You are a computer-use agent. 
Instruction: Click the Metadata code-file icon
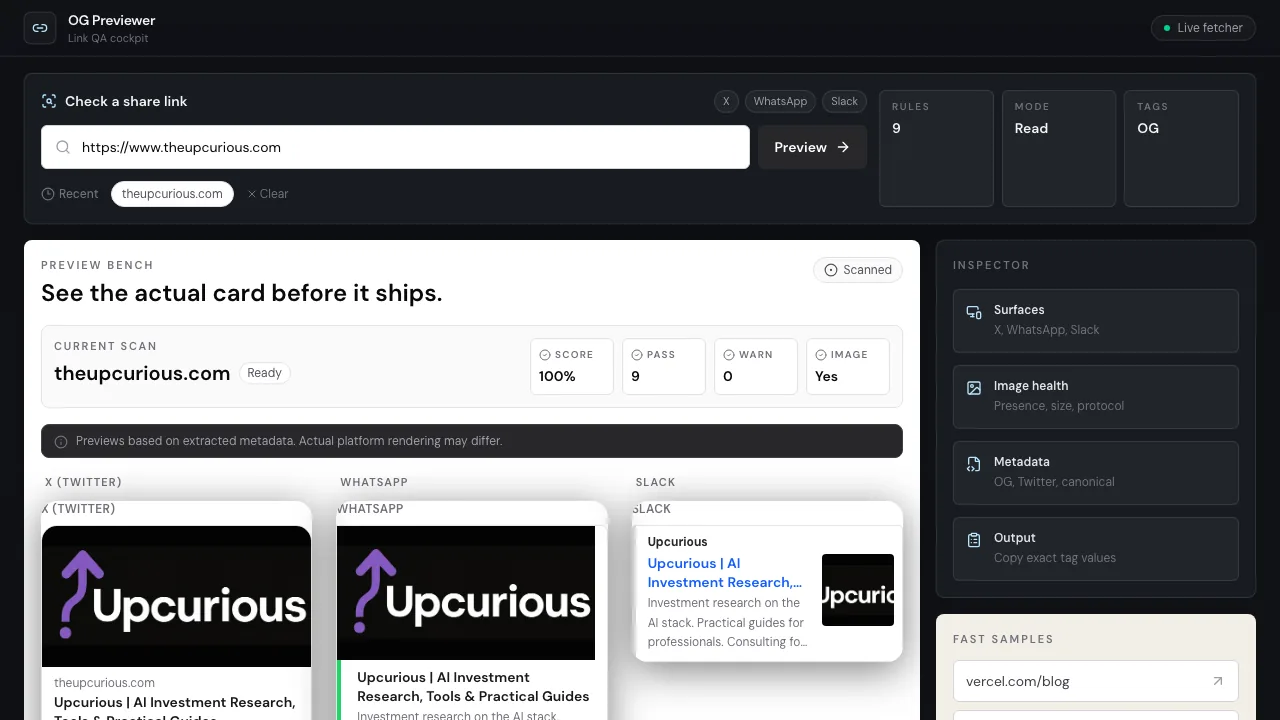[974, 464]
